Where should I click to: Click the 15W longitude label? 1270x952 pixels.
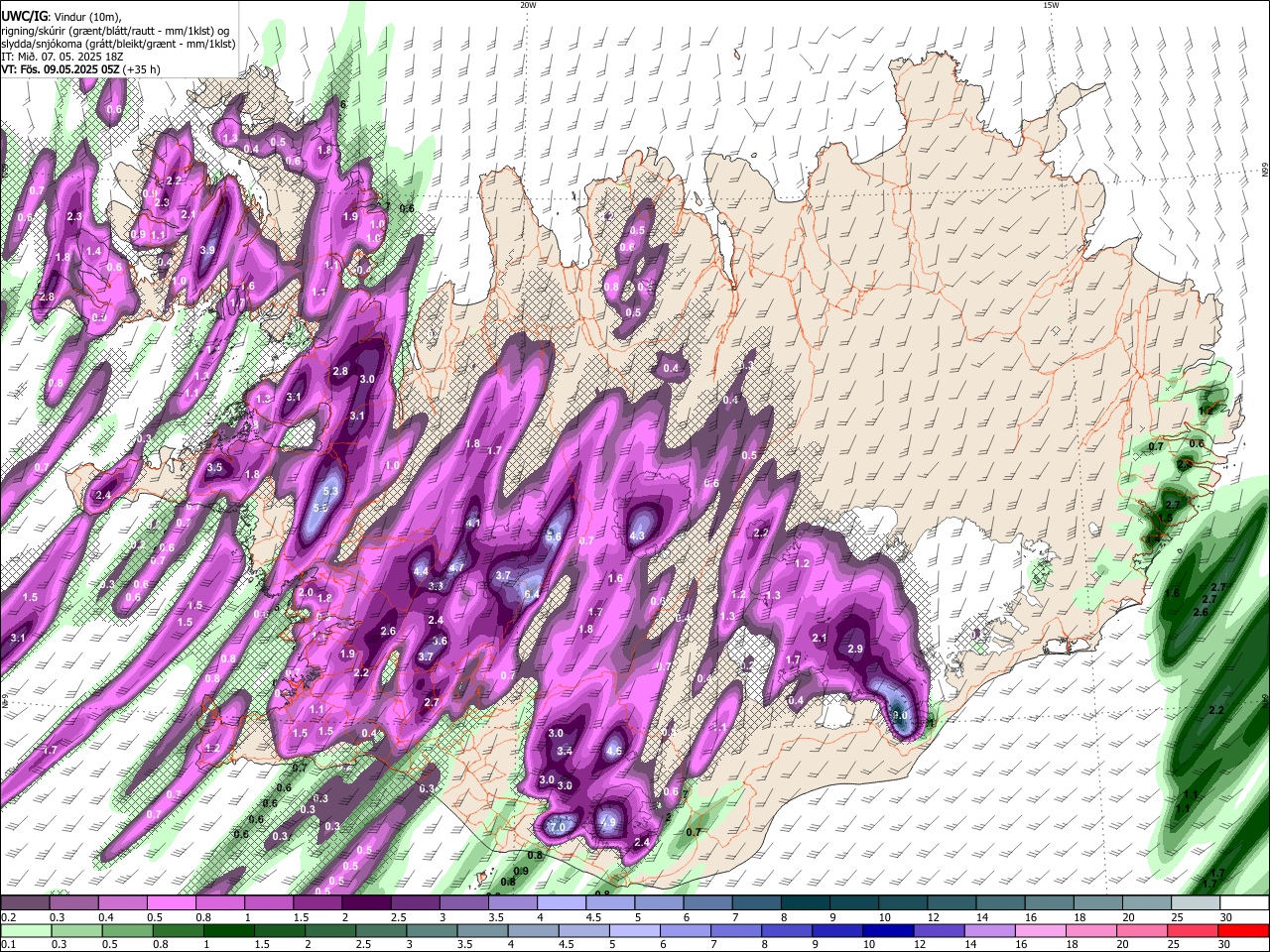coord(1051,5)
